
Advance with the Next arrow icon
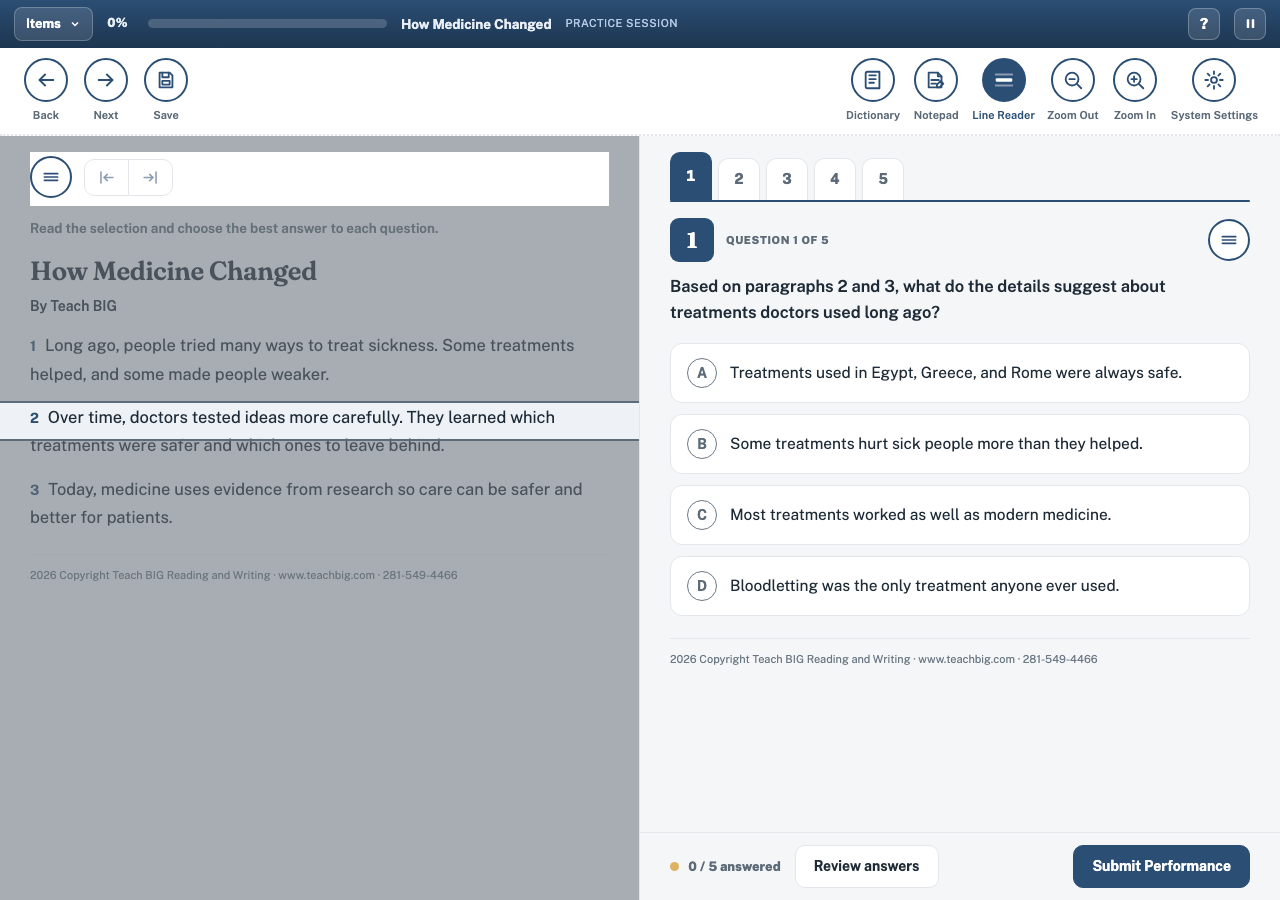[106, 80]
